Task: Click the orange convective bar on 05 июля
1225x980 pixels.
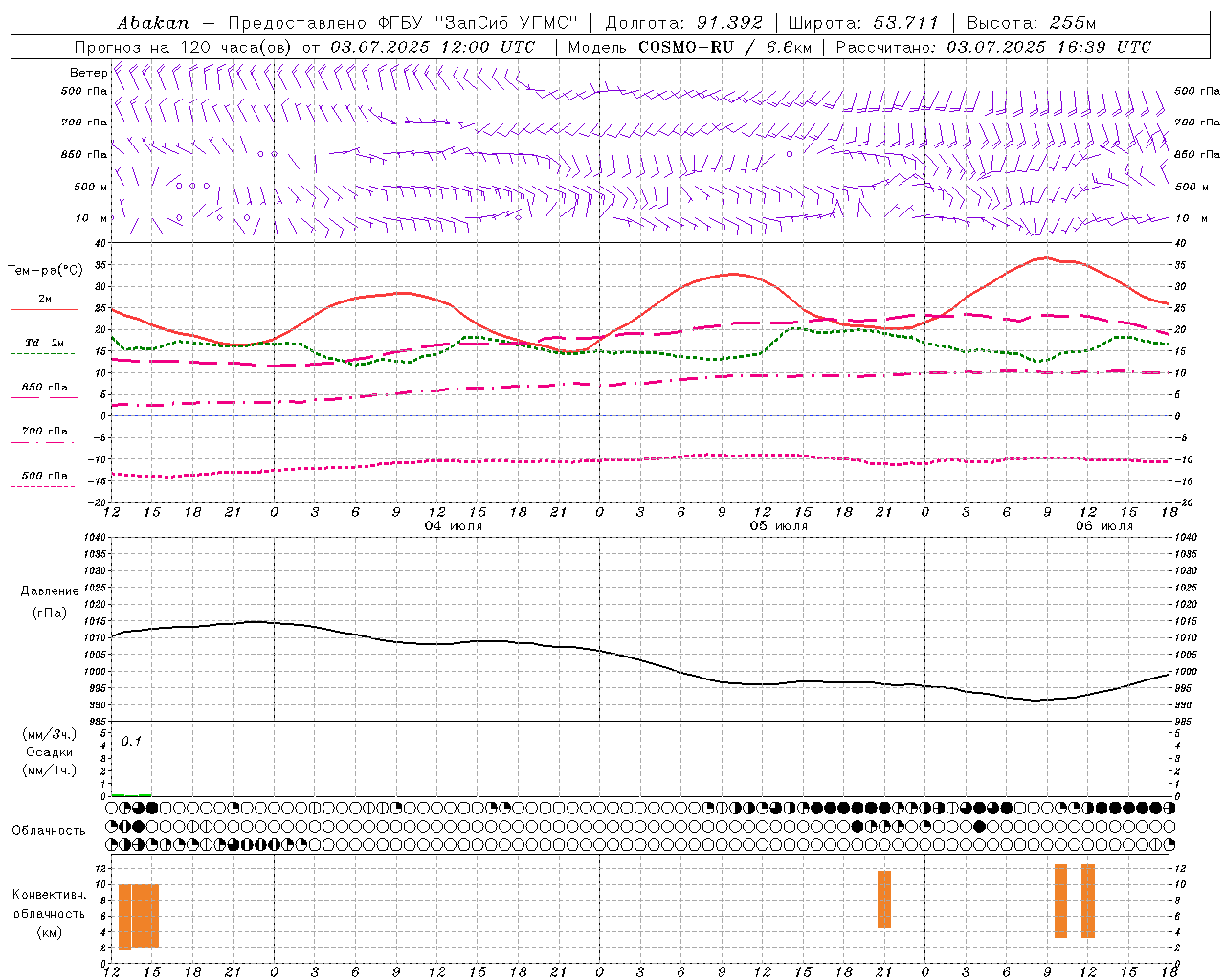Action: click(884, 900)
